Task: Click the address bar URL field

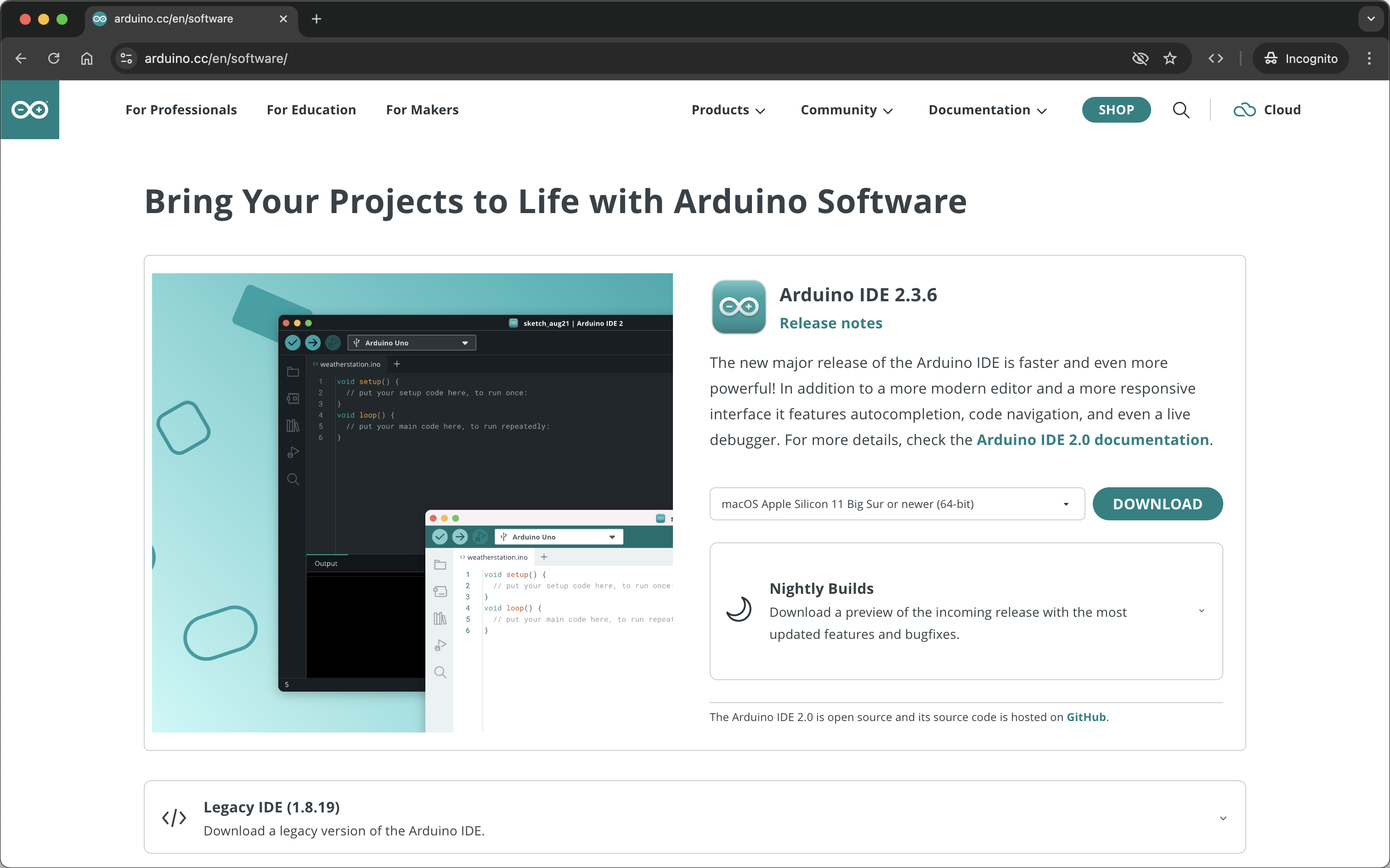Action: coord(574,59)
